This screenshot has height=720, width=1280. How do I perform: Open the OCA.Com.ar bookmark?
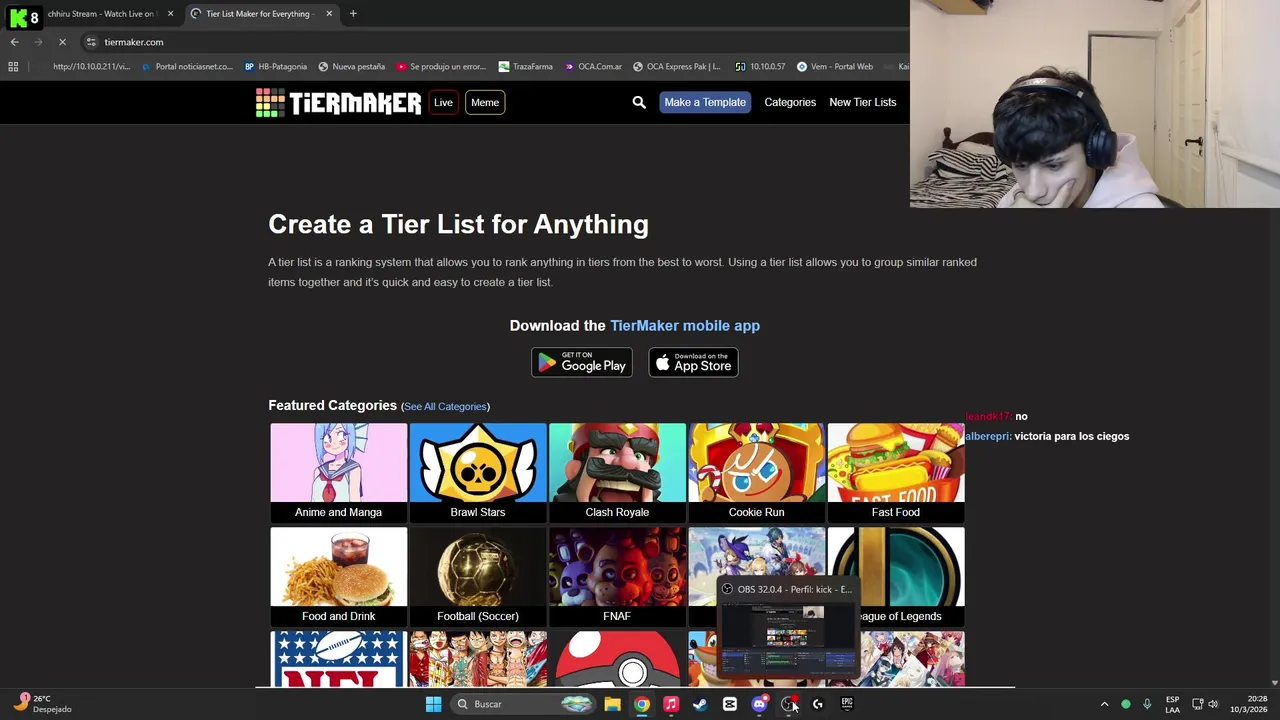pyautogui.click(x=592, y=67)
